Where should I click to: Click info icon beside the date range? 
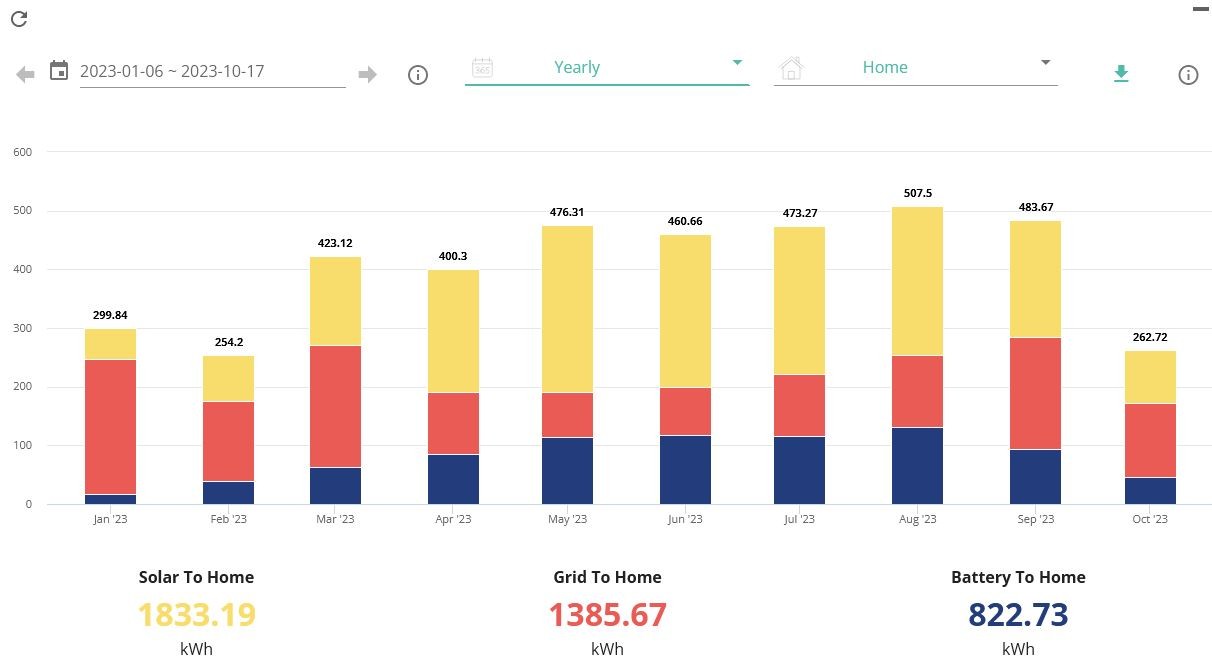pyautogui.click(x=418, y=75)
